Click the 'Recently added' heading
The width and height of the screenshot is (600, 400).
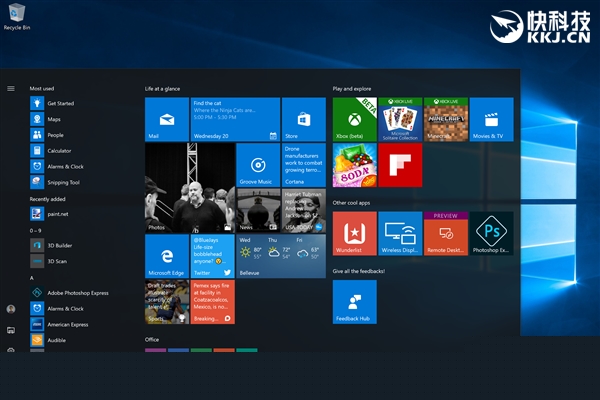[47, 199]
